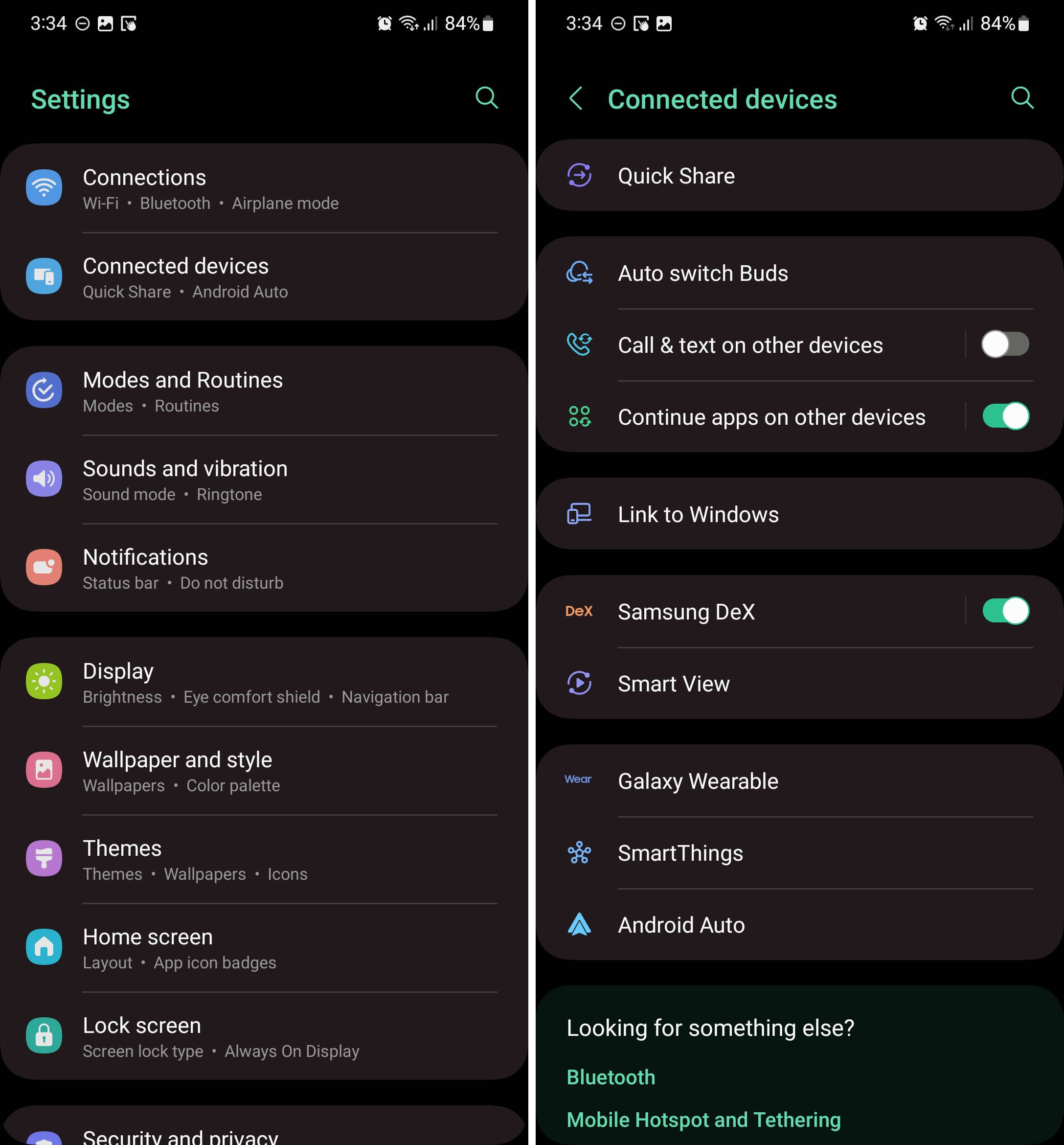Disable Continue apps on other devices toggle
Viewport: 1064px width, 1145px height.
1005,416
